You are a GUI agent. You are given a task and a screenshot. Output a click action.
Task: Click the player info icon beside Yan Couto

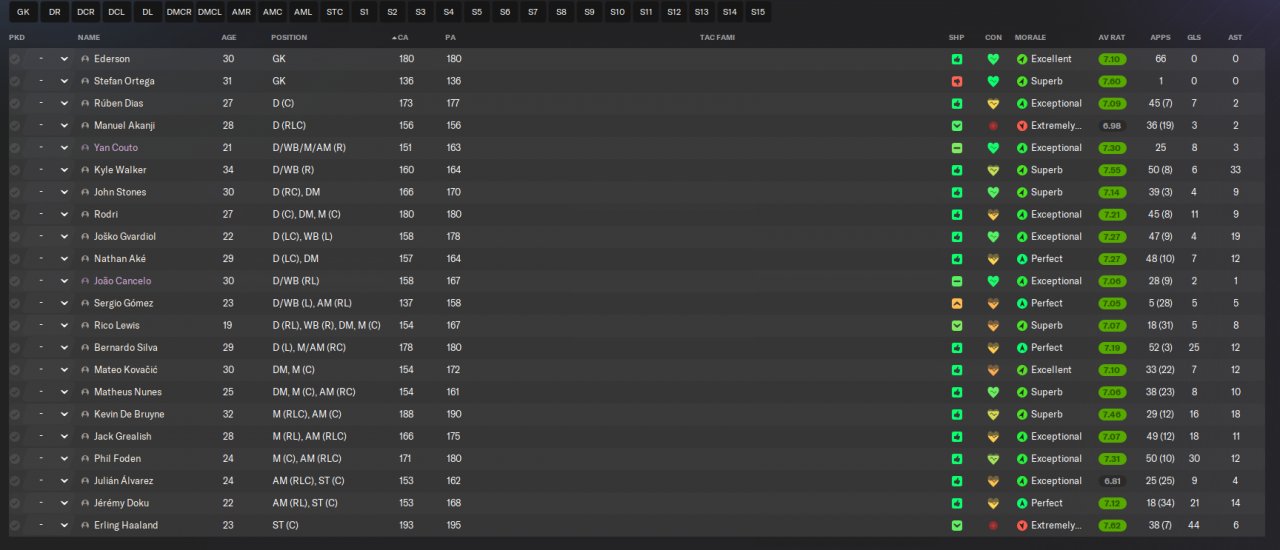point(85,148)
